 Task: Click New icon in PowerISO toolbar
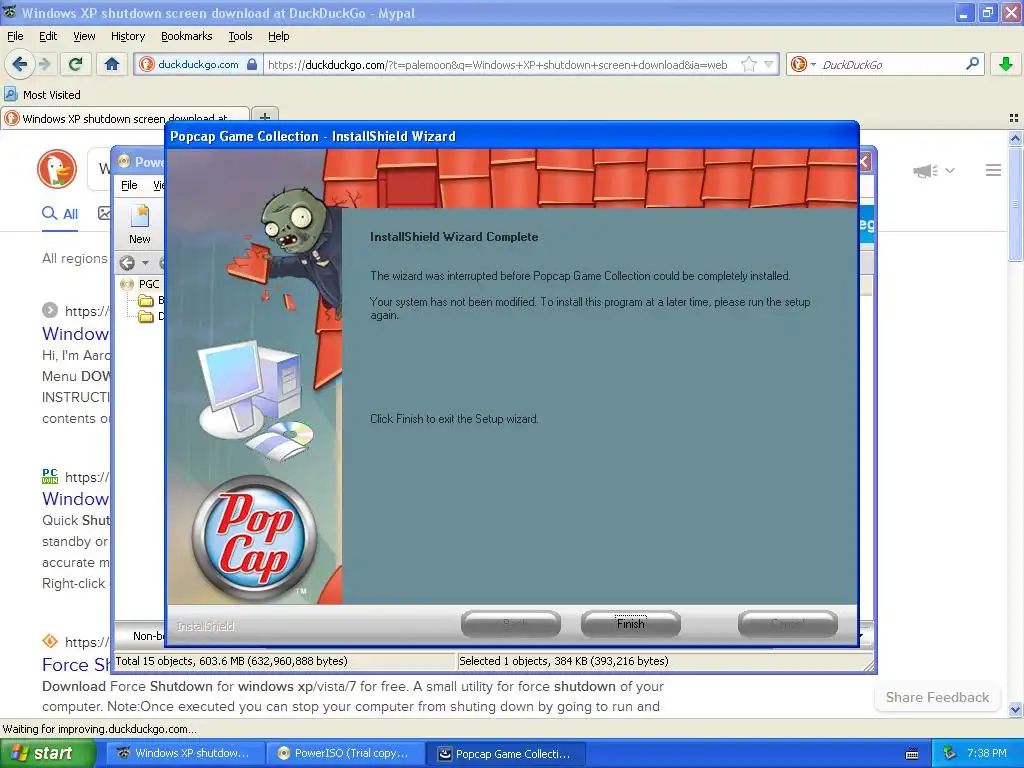[x=139, y=223]
